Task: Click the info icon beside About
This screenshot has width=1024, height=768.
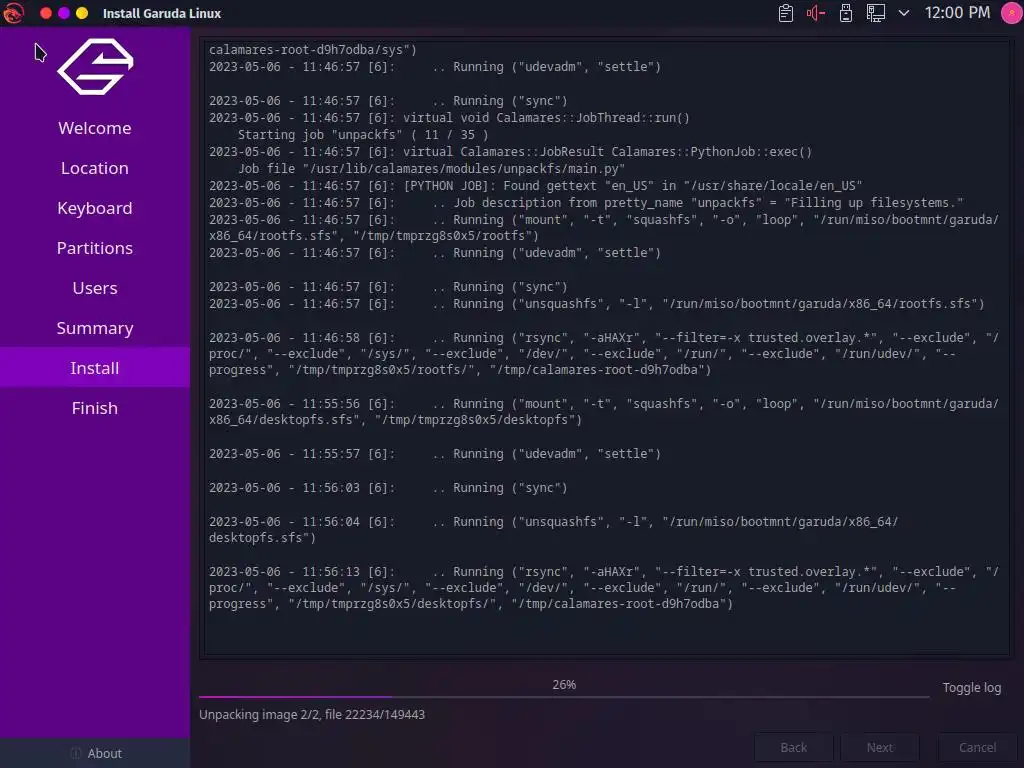Action: coord(76,753)
